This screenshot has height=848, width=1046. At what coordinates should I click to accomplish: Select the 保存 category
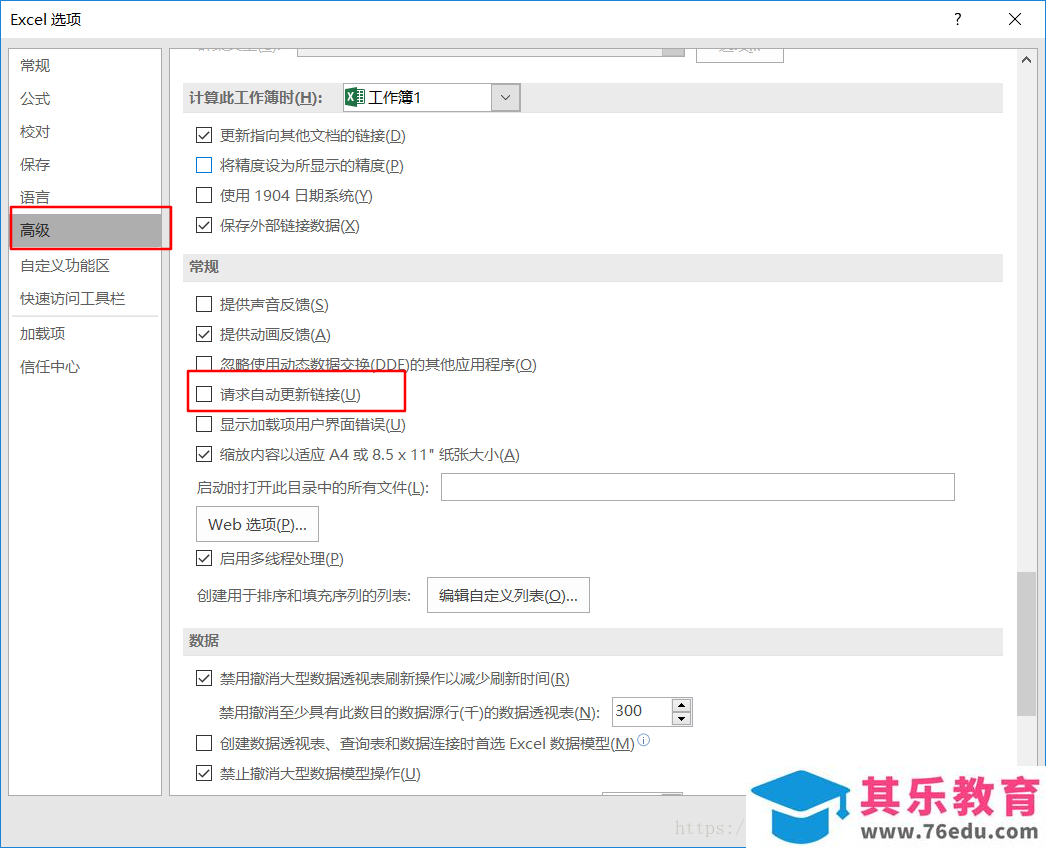click(35, 164)
